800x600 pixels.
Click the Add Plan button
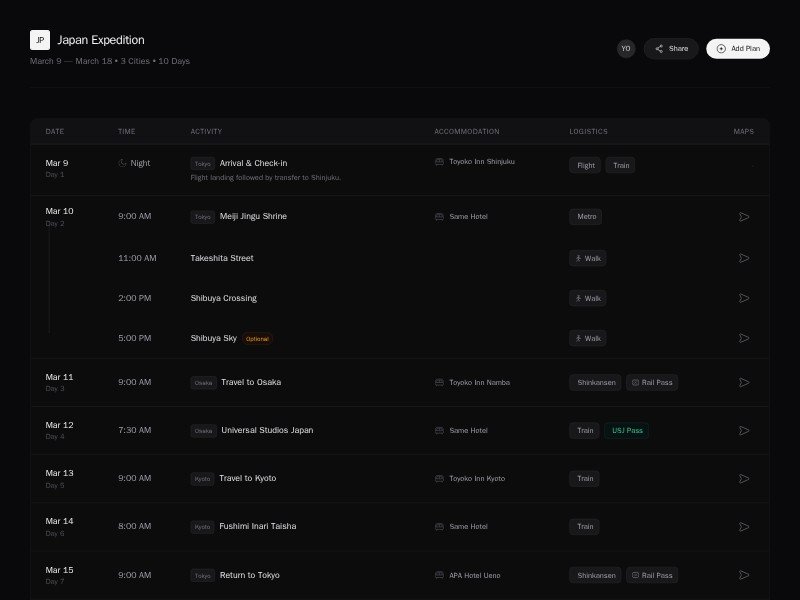[x=738, y=48]
